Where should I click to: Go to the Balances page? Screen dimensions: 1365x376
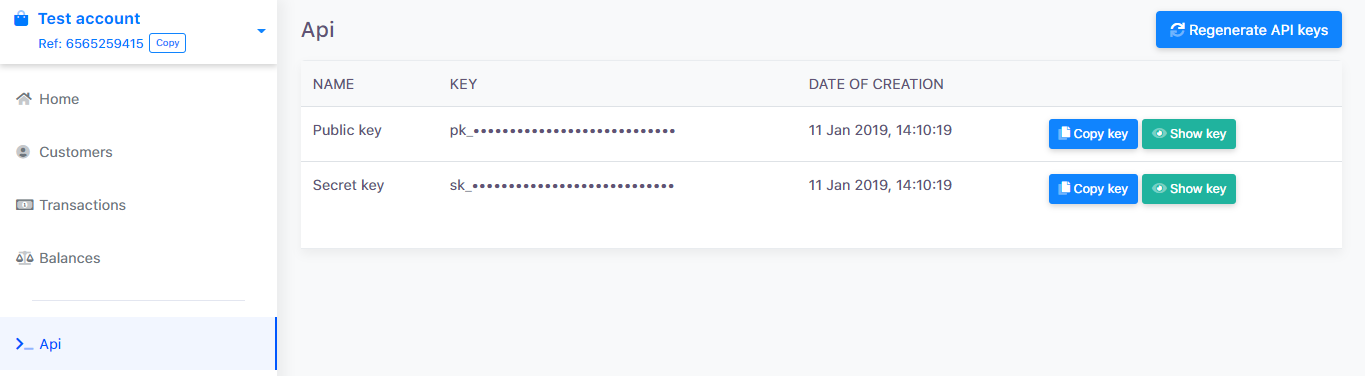138,258
